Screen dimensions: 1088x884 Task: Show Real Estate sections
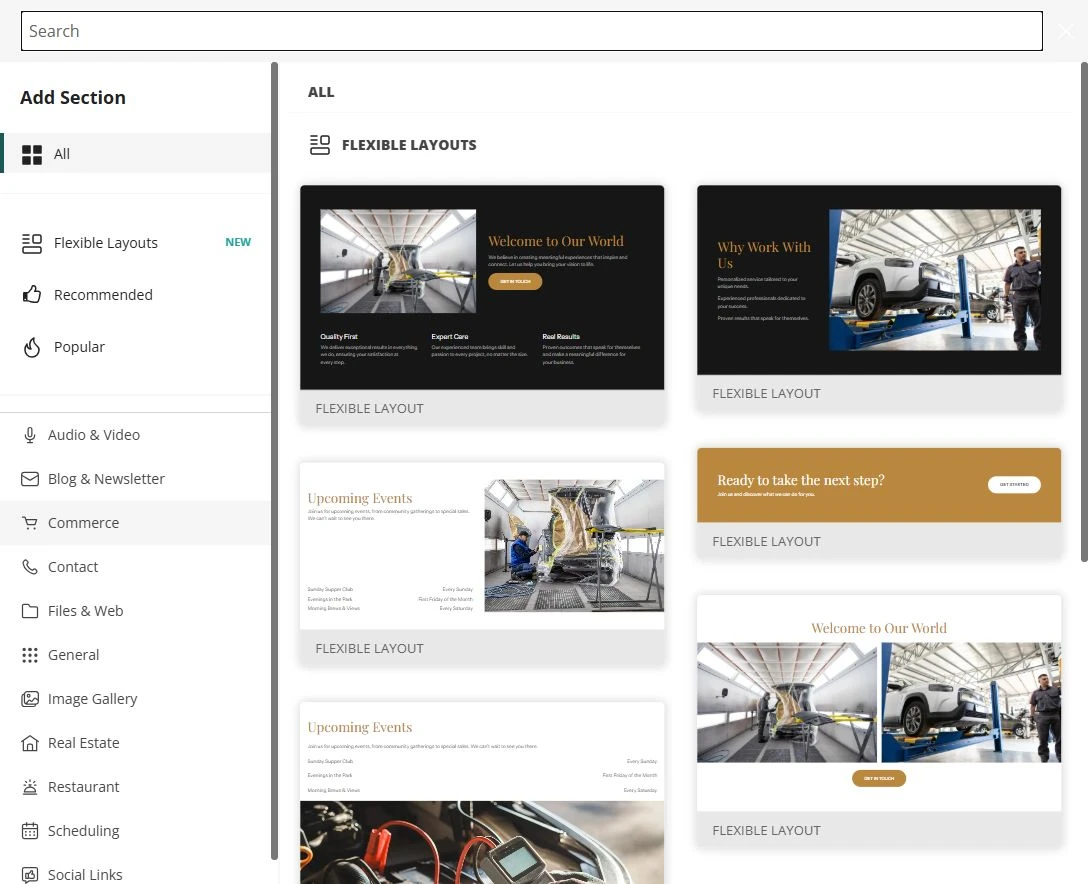pyautogui.click(x=136, y=743)
